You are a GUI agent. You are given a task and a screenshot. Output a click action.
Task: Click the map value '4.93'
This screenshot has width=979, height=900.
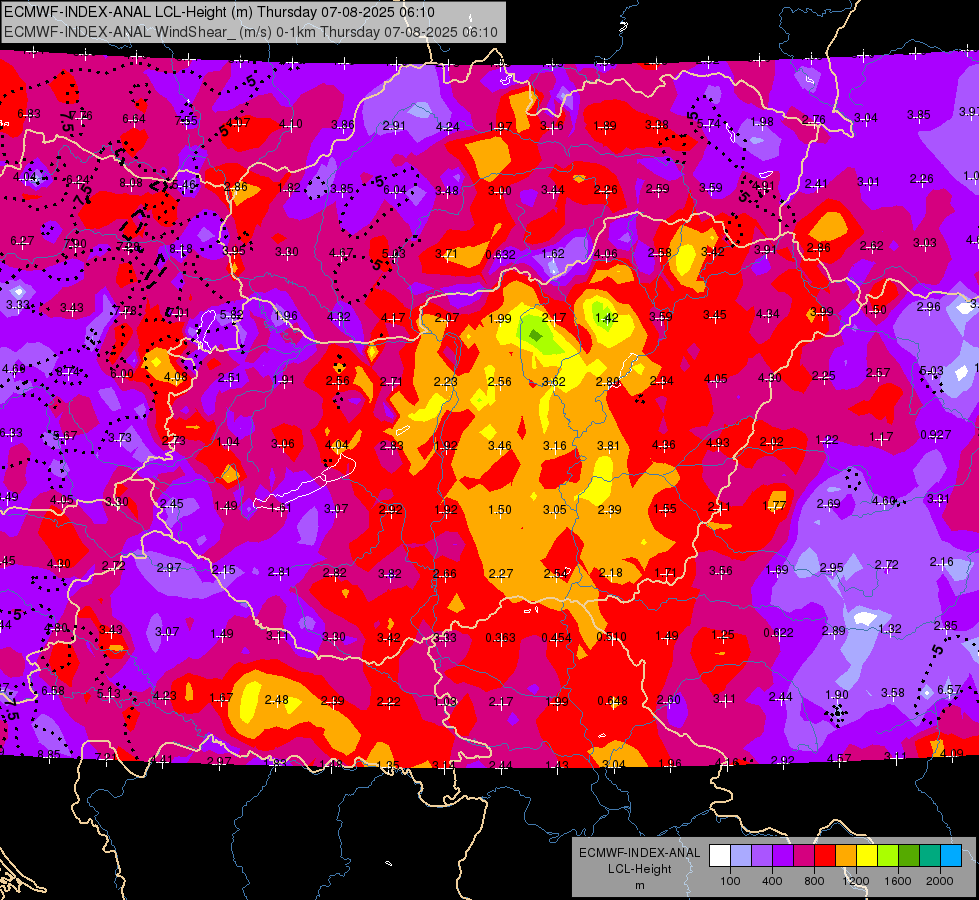(718, 443)
